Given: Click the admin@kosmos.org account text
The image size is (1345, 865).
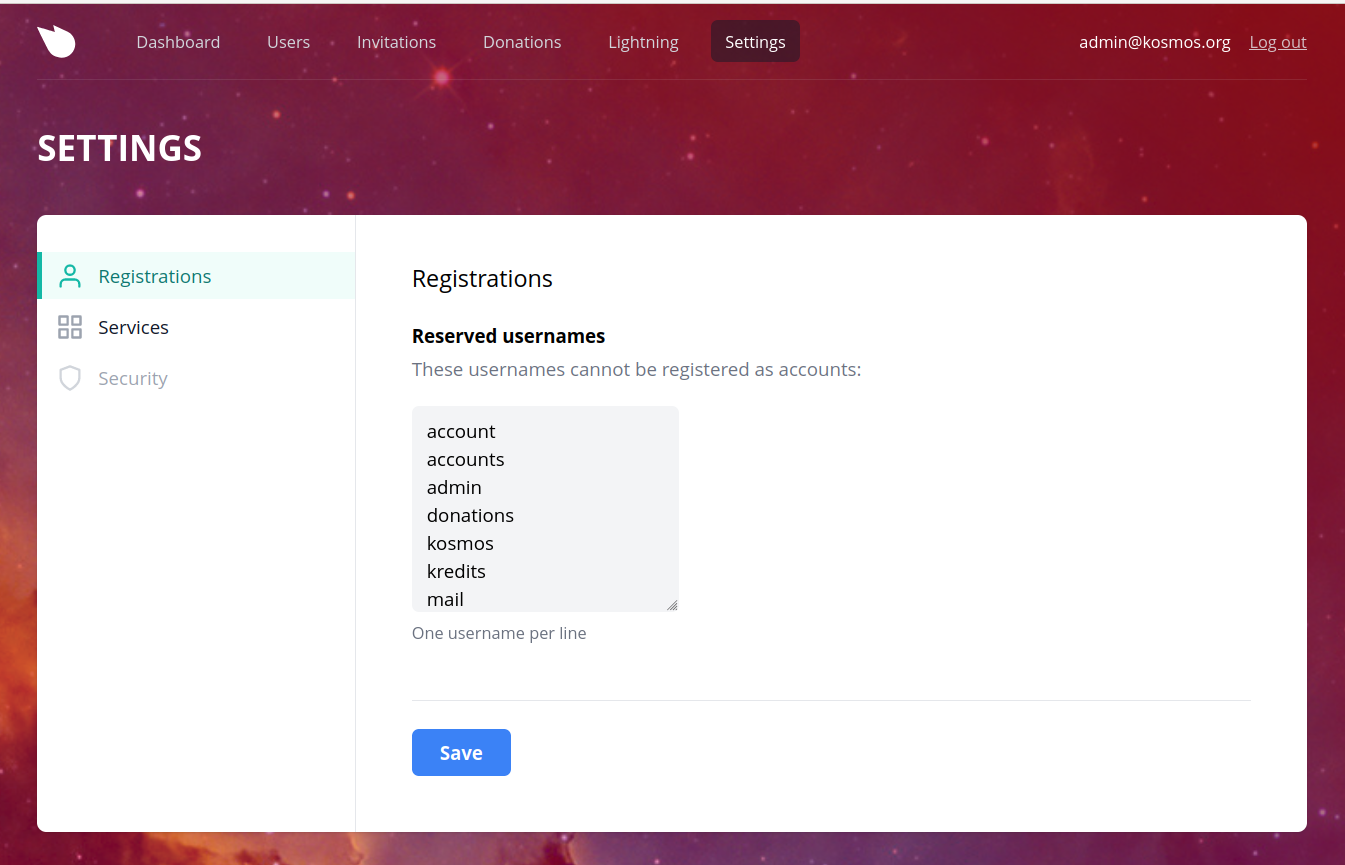Looking at the screenshot, I should tap(1154, 42).
